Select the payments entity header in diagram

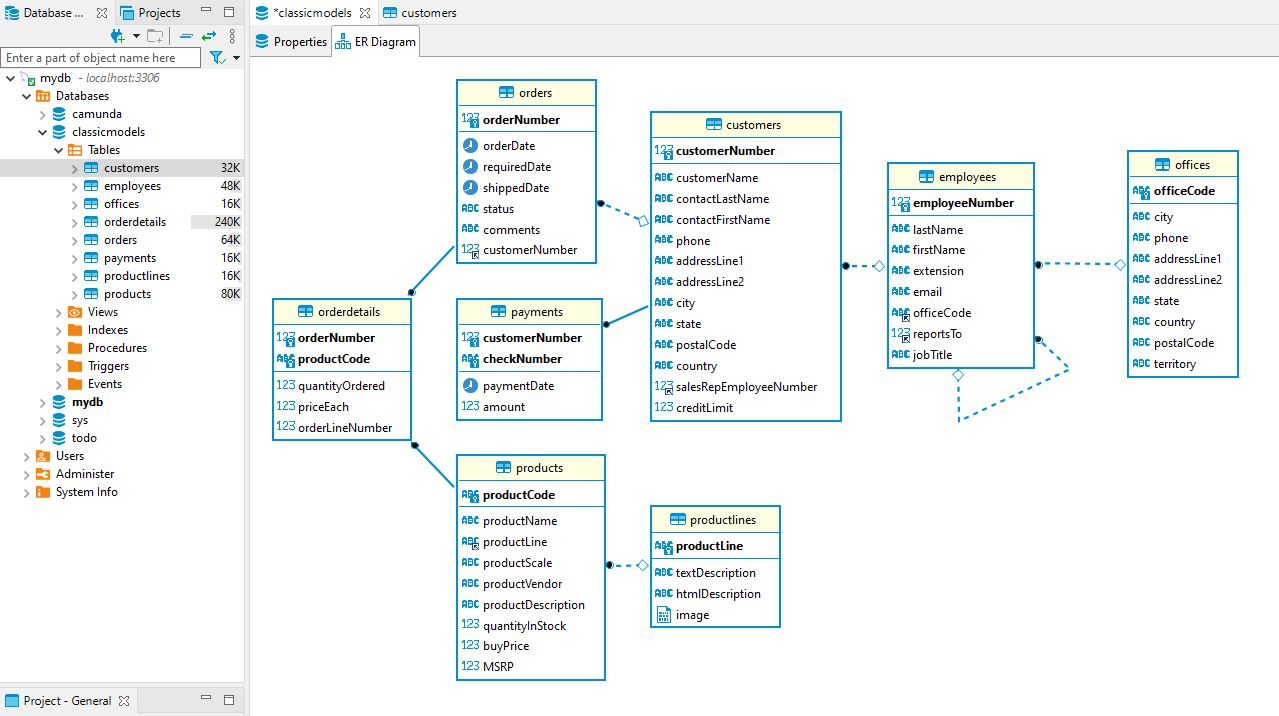coord(529,312)
